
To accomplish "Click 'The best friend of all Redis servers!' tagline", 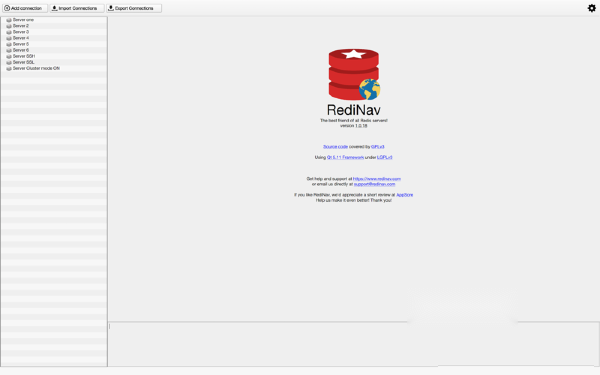I will (x=354, y=121).
